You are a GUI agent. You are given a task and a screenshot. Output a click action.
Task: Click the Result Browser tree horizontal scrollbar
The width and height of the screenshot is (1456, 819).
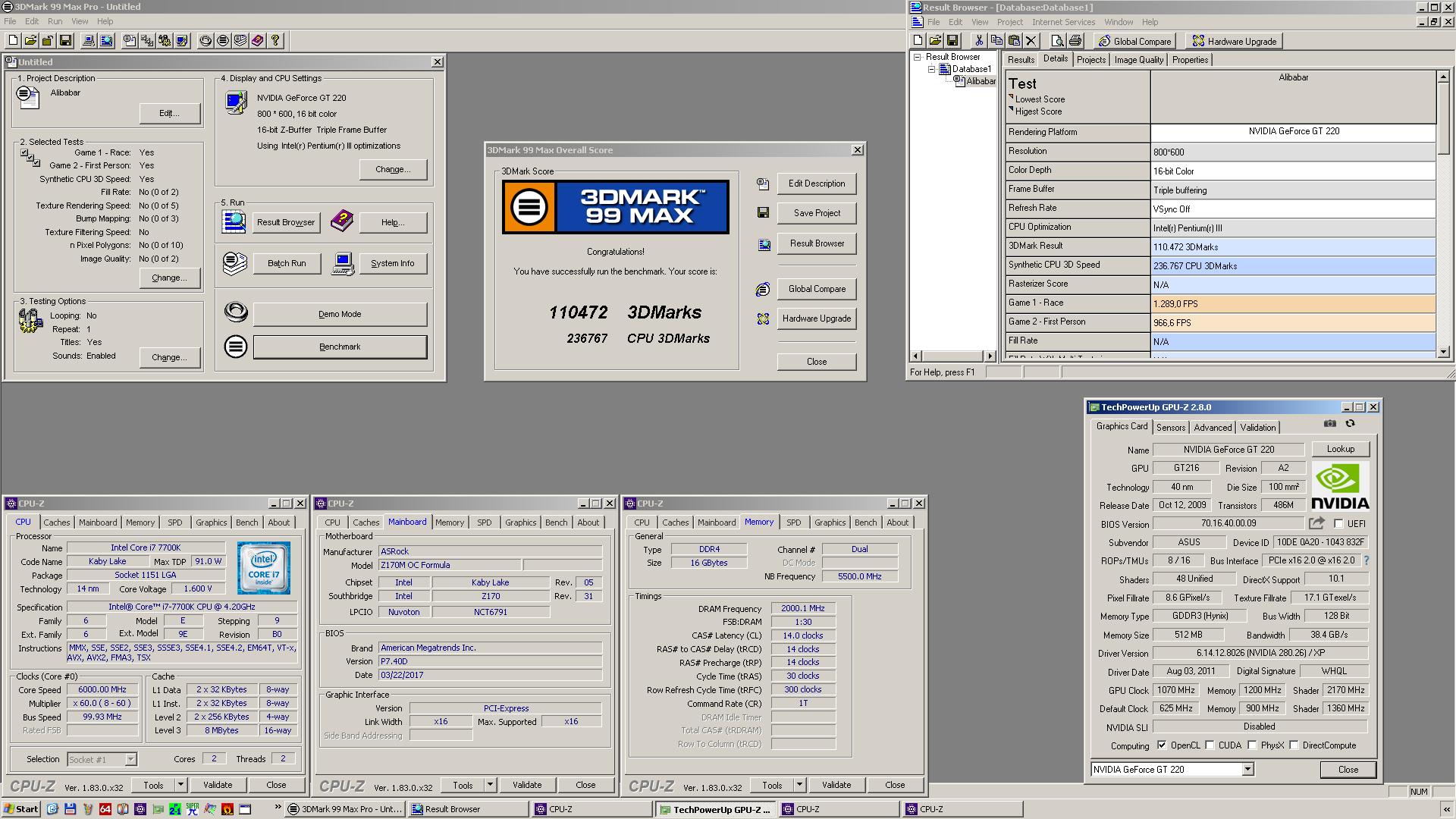953,356
